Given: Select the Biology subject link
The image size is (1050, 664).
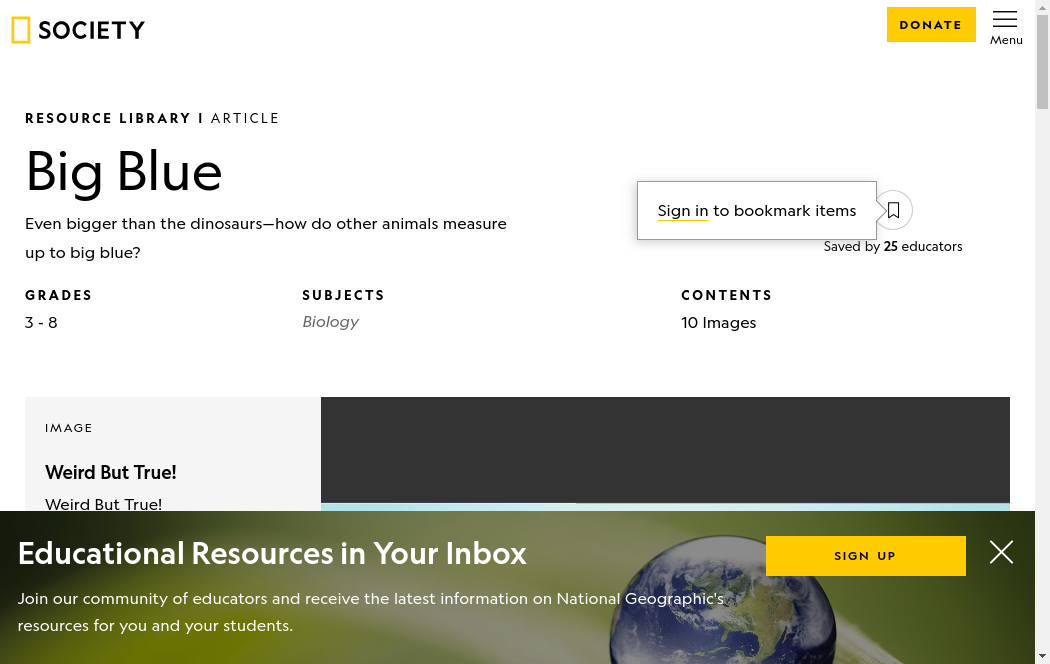Looking at the screenshot, I should pyautogui.click(x=330, y=322).
